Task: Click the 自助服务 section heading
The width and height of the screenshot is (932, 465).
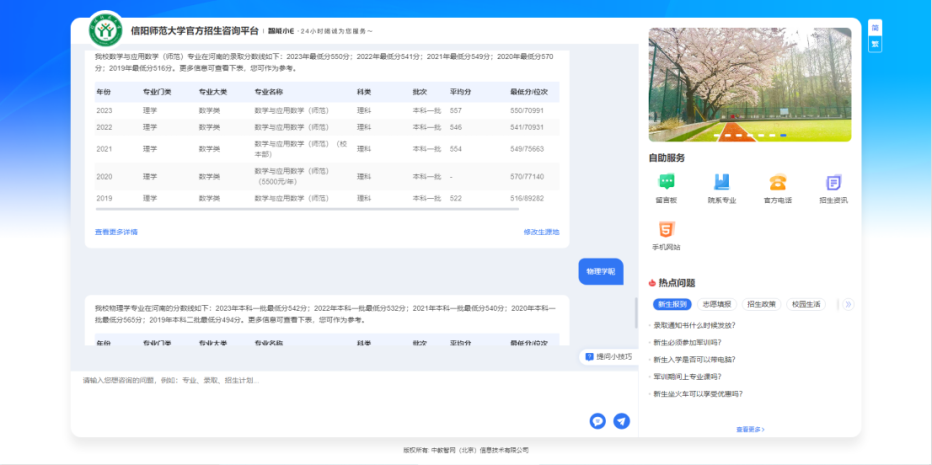Action: click(666, 158)
